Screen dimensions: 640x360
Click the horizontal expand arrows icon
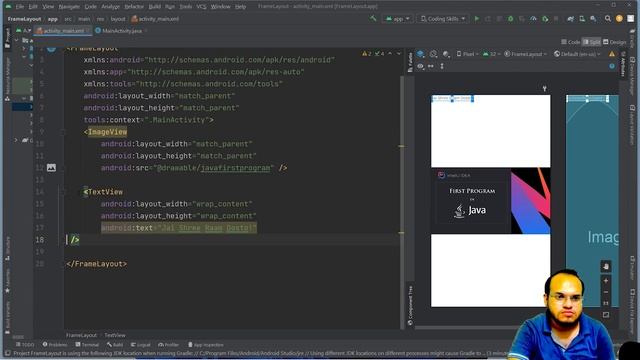pos(431,66)
